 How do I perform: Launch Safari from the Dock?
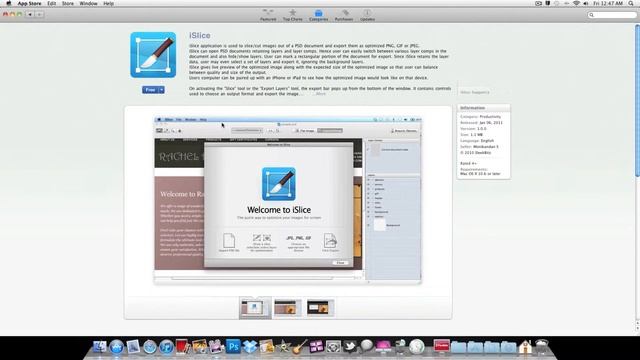coord(149,347)
